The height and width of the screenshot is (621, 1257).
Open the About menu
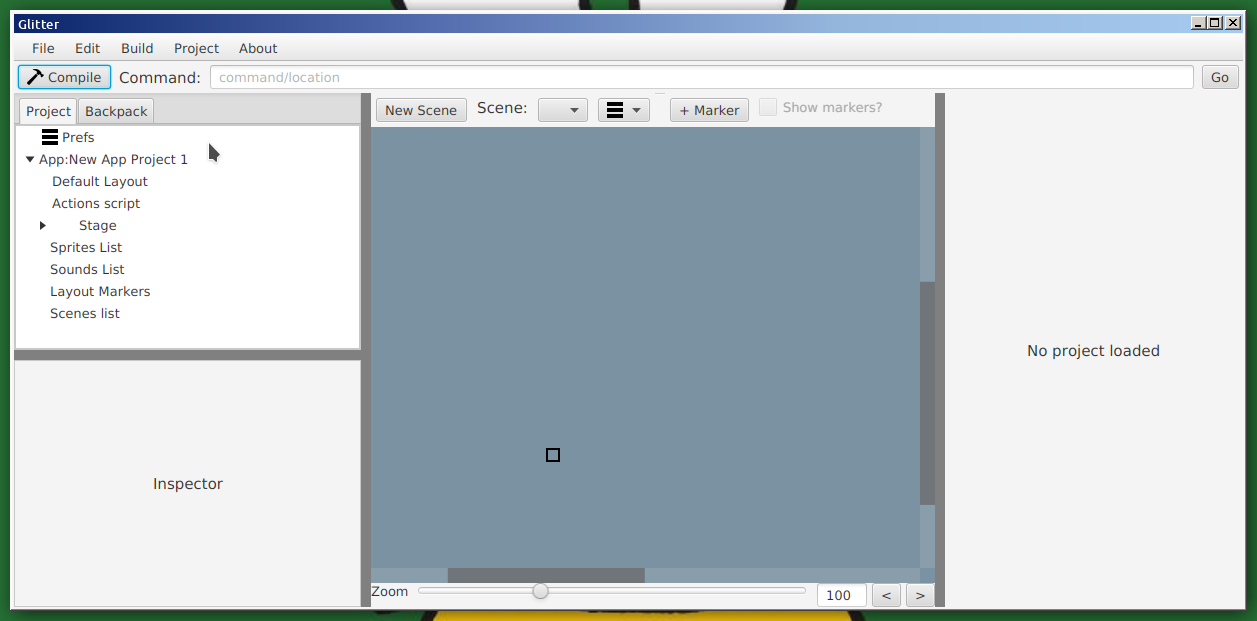tap(258, 48)
